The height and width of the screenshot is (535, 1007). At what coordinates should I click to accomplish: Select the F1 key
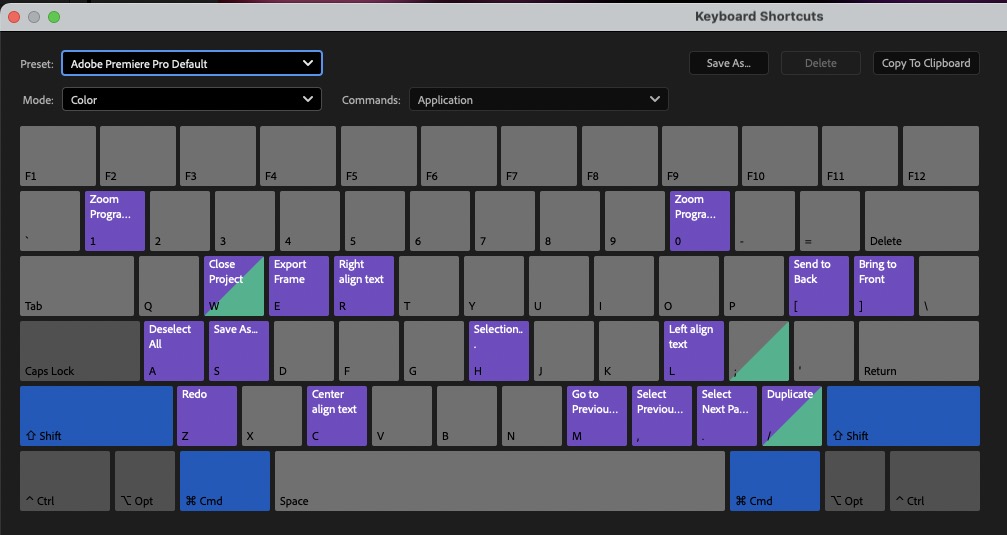click(x=58, y=156)
